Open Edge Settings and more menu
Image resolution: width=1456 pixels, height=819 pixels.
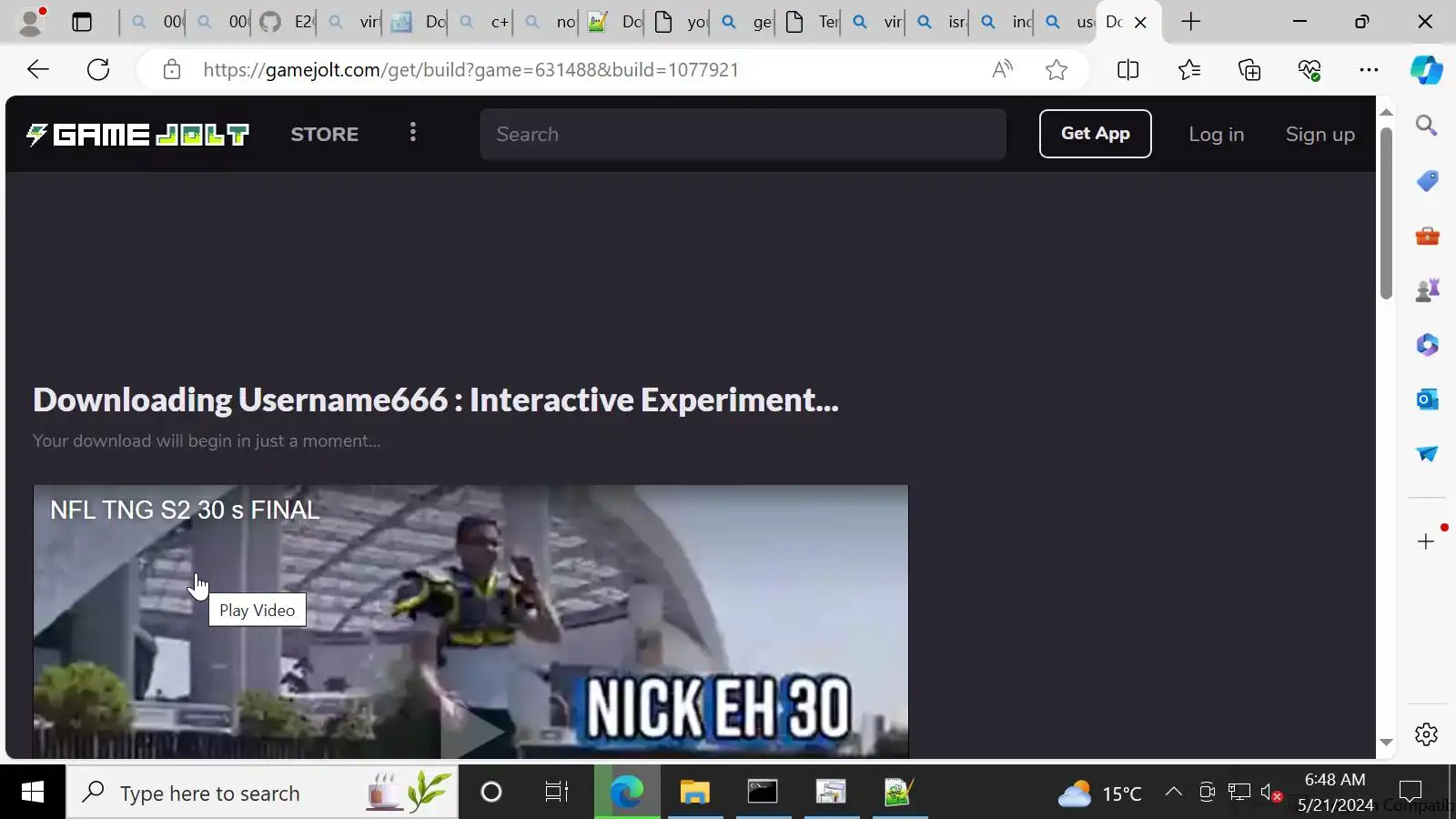(1369, 69)
